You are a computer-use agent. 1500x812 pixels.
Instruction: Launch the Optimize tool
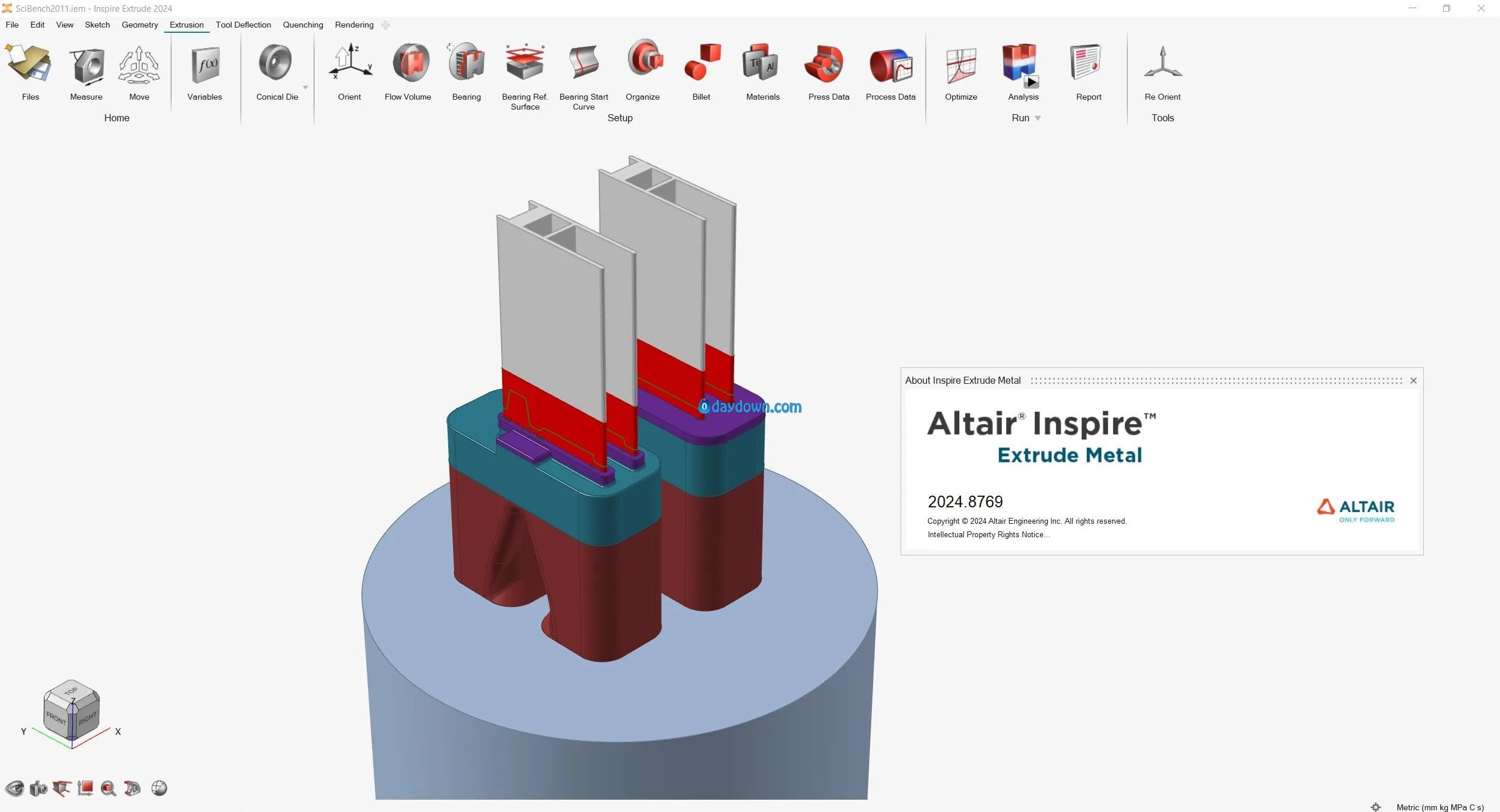961,66
